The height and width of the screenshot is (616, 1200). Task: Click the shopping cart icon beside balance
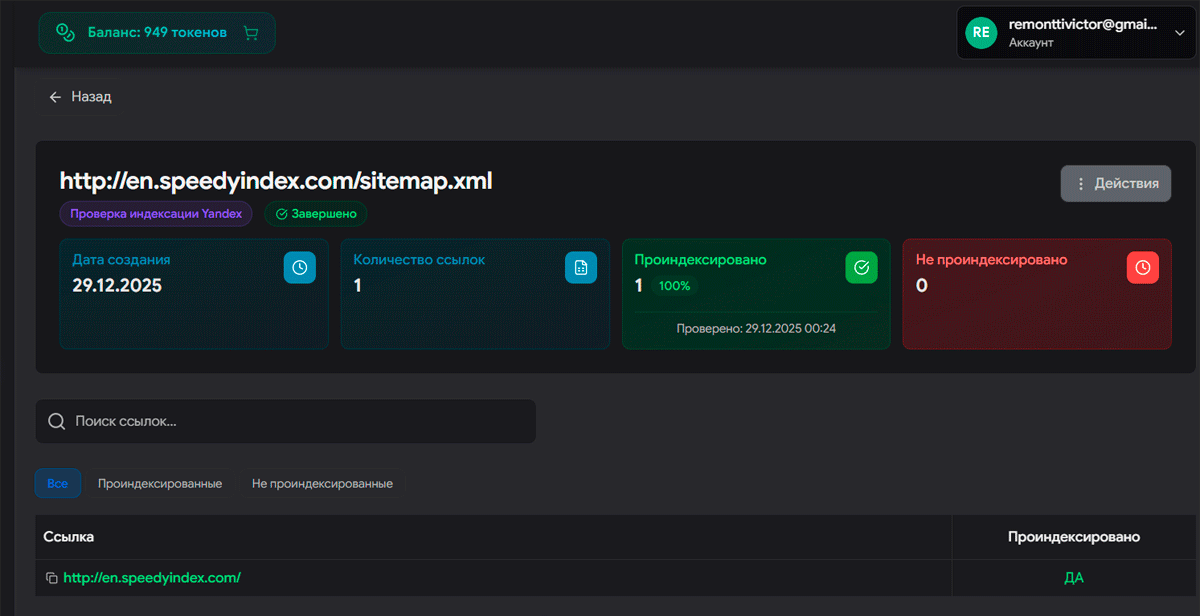point(251,33)
